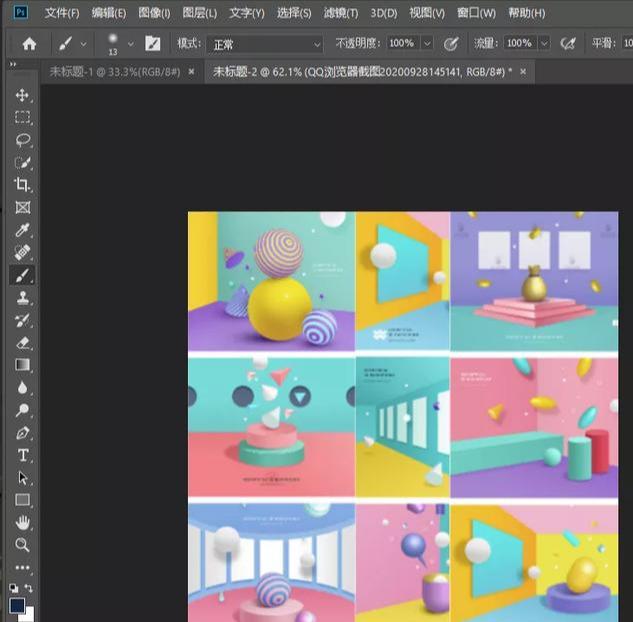Select the Move tool
This screenshot has width=633, height=622.
point(22,95)
